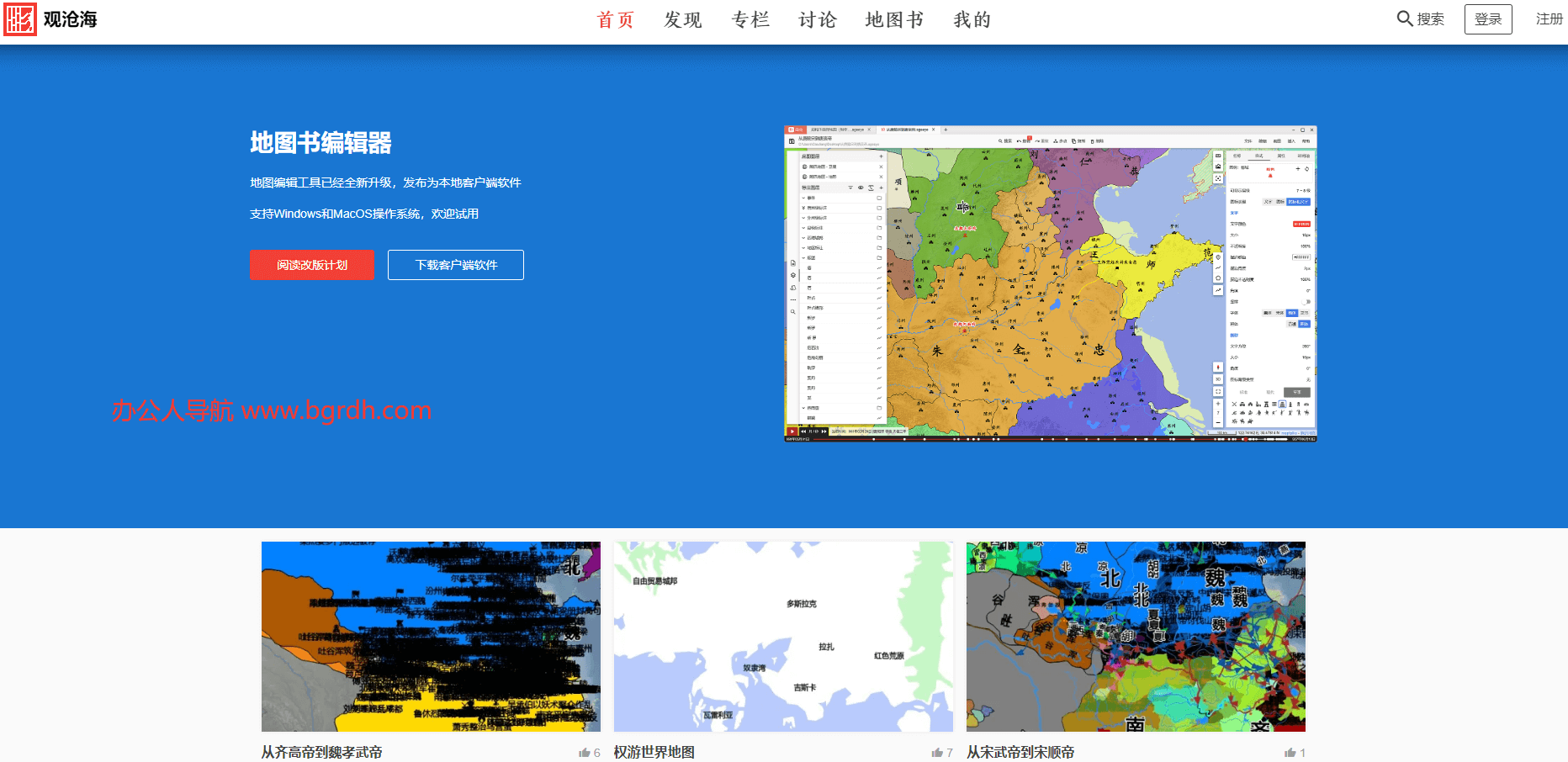This screenshot has height=762, width=1568.
Task: Open the 从齐高帝到魏孝武帝 map thumbnail
Action: (431, 636)
